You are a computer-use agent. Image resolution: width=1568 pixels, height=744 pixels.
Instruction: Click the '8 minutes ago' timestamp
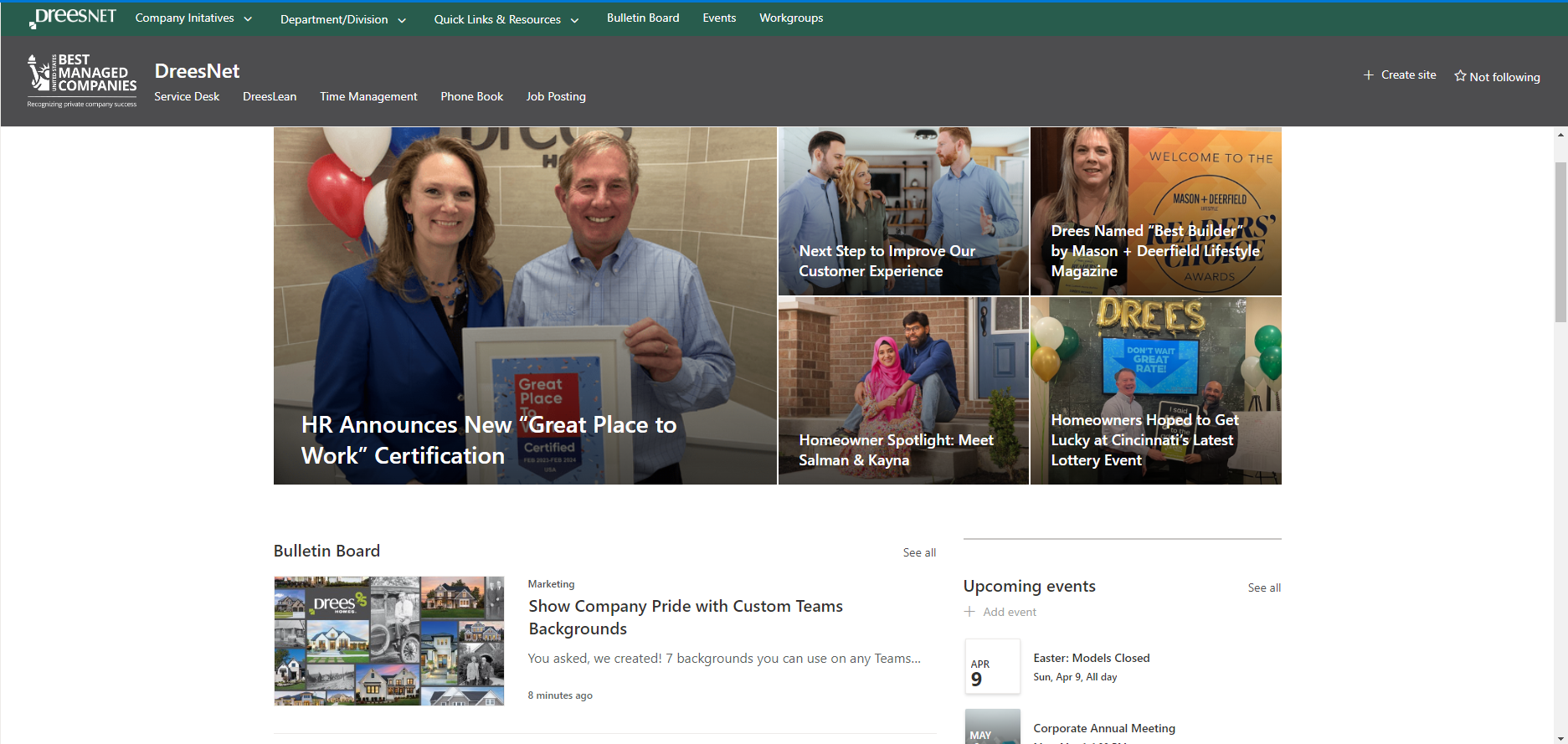[560, 695]
